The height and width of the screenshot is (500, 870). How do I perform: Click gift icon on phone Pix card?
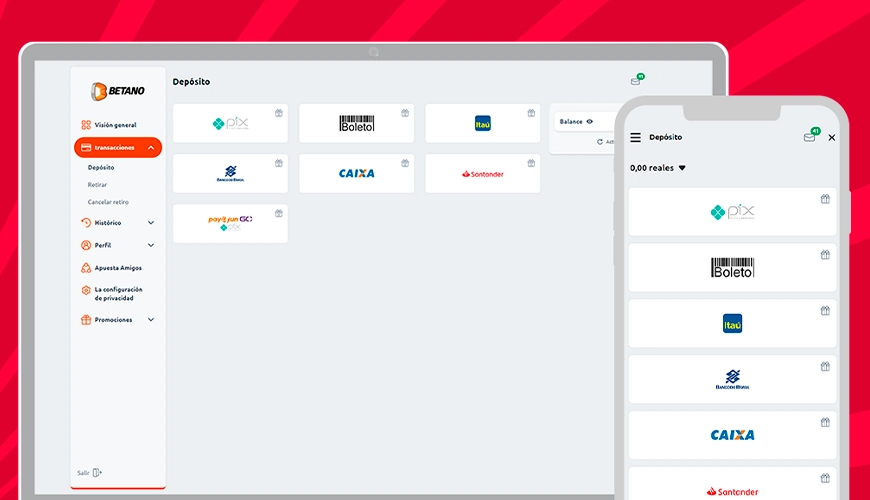pos(826,199)
